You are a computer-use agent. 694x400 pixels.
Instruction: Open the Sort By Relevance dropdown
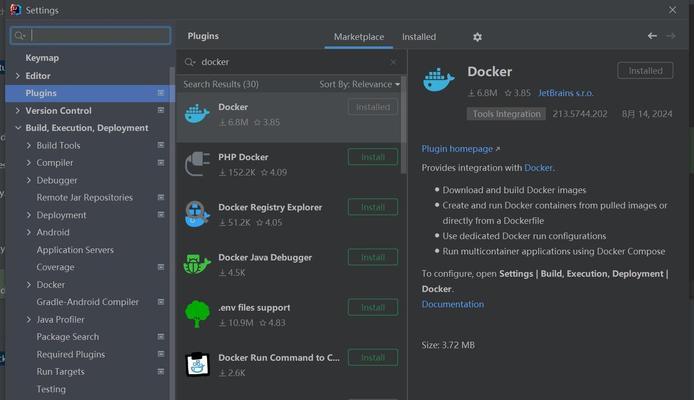(359, 84)
